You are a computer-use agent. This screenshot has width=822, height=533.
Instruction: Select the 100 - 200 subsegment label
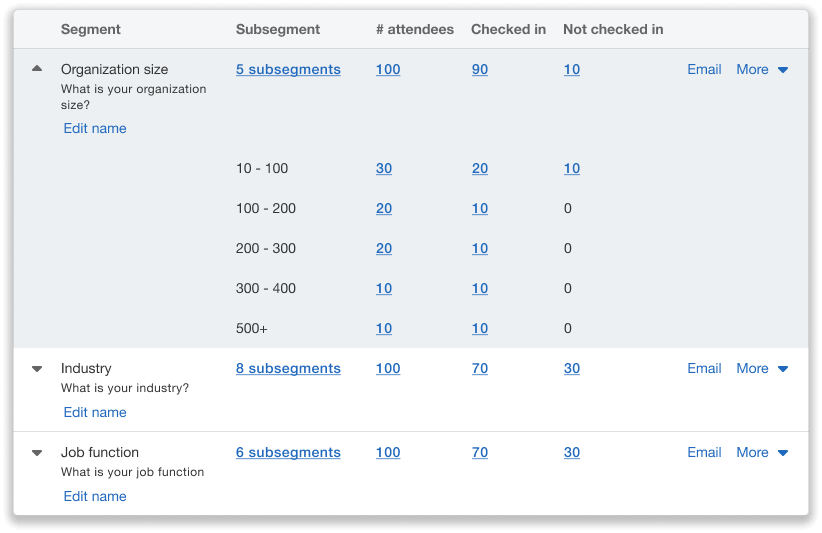[x=266, y=209]
